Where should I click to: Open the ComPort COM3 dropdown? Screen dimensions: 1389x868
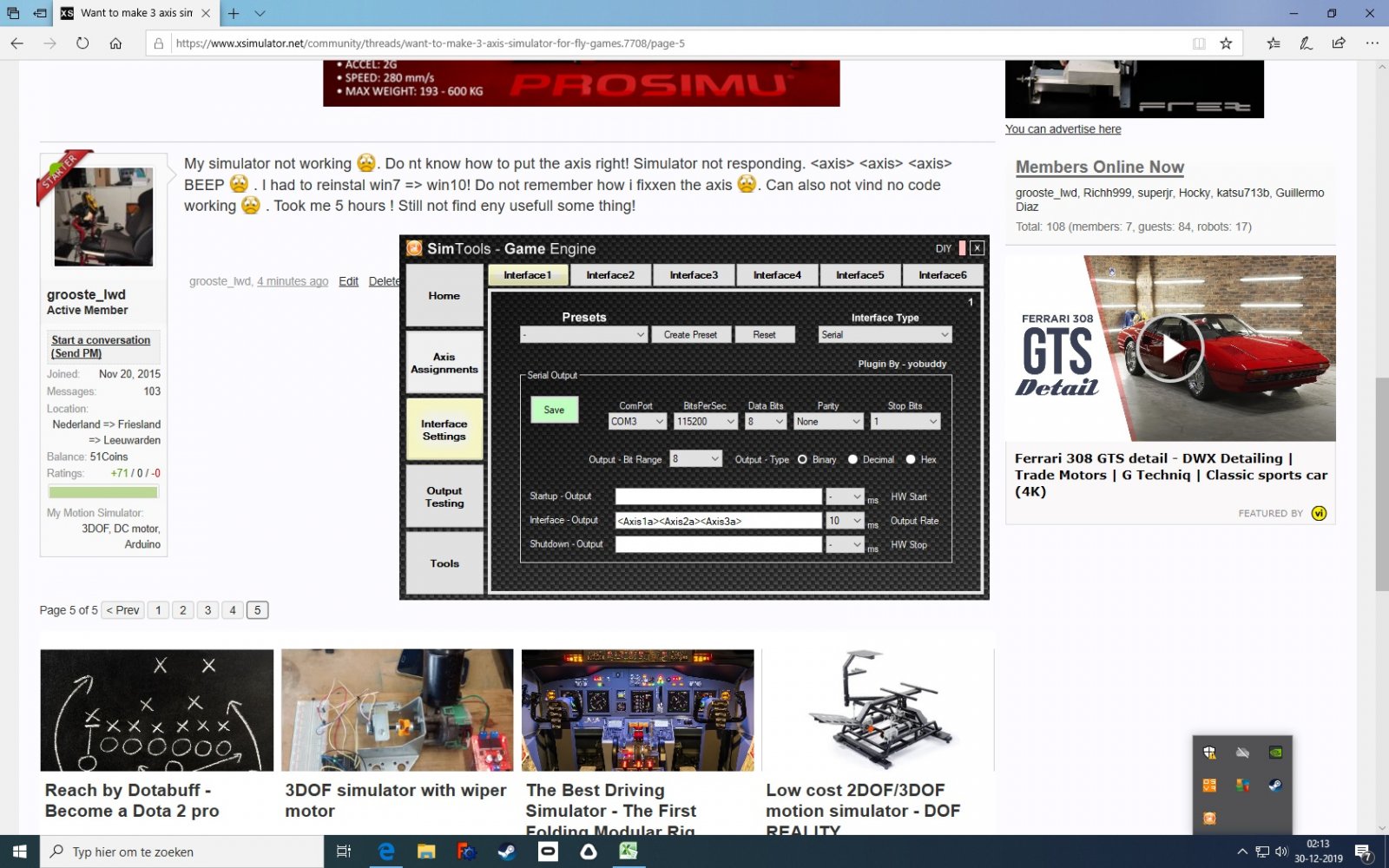coord(637,422)
